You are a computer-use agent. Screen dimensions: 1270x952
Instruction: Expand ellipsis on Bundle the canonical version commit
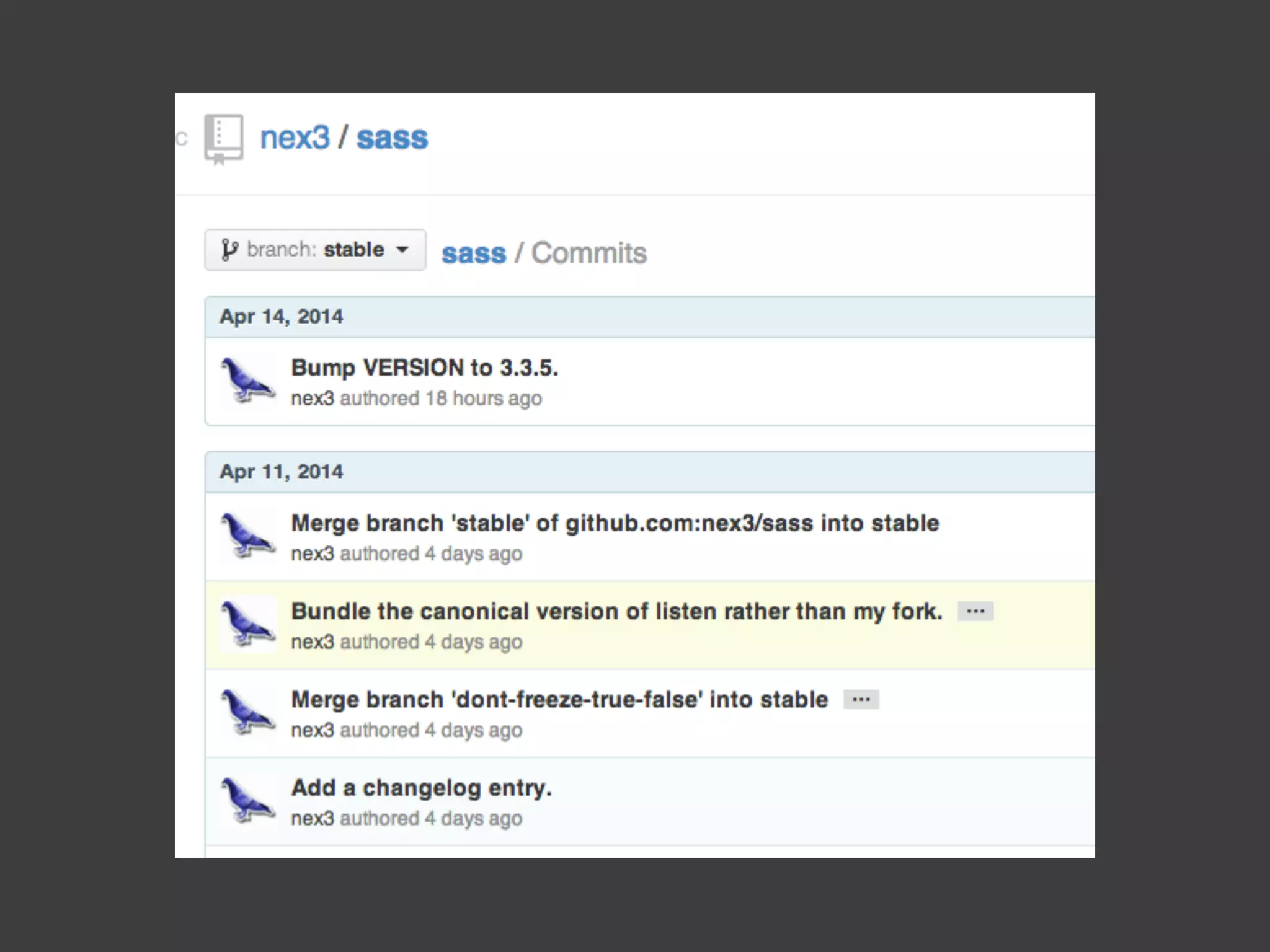(975, 611)
